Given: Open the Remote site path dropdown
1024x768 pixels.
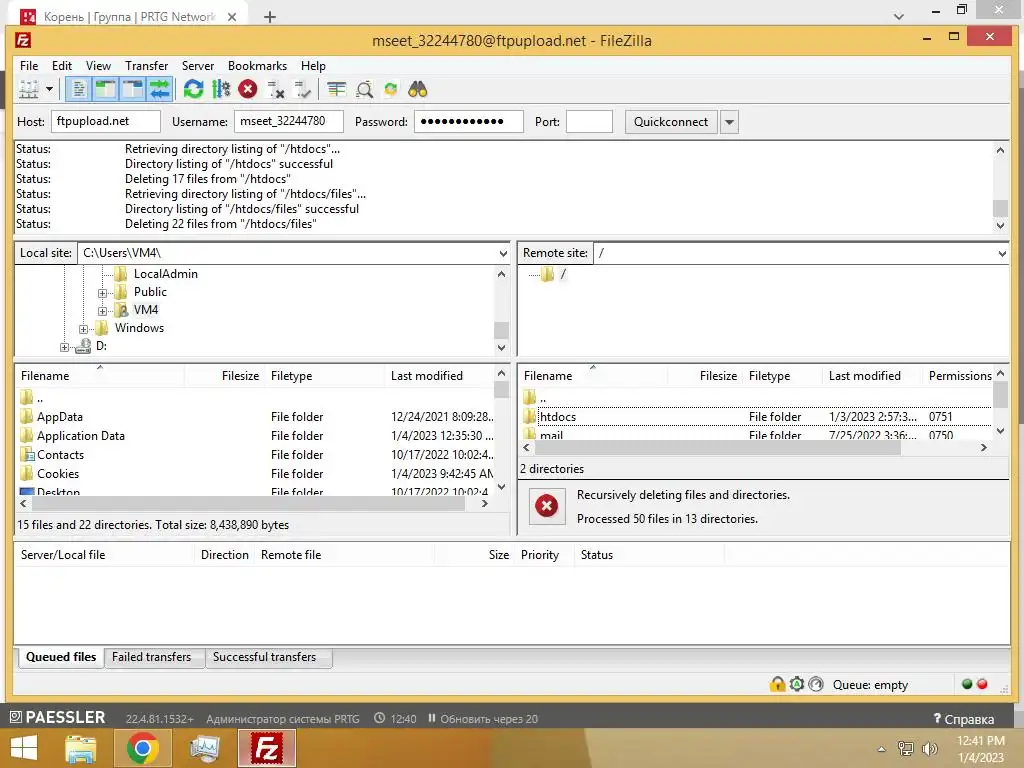Looking at the screenshot, I should 1002,253.
